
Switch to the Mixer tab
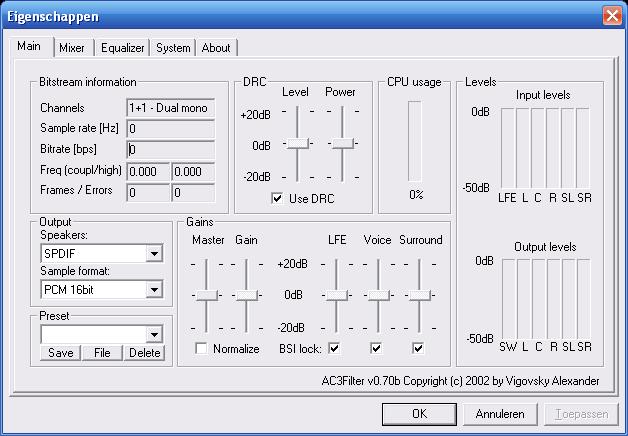point(72,48)
